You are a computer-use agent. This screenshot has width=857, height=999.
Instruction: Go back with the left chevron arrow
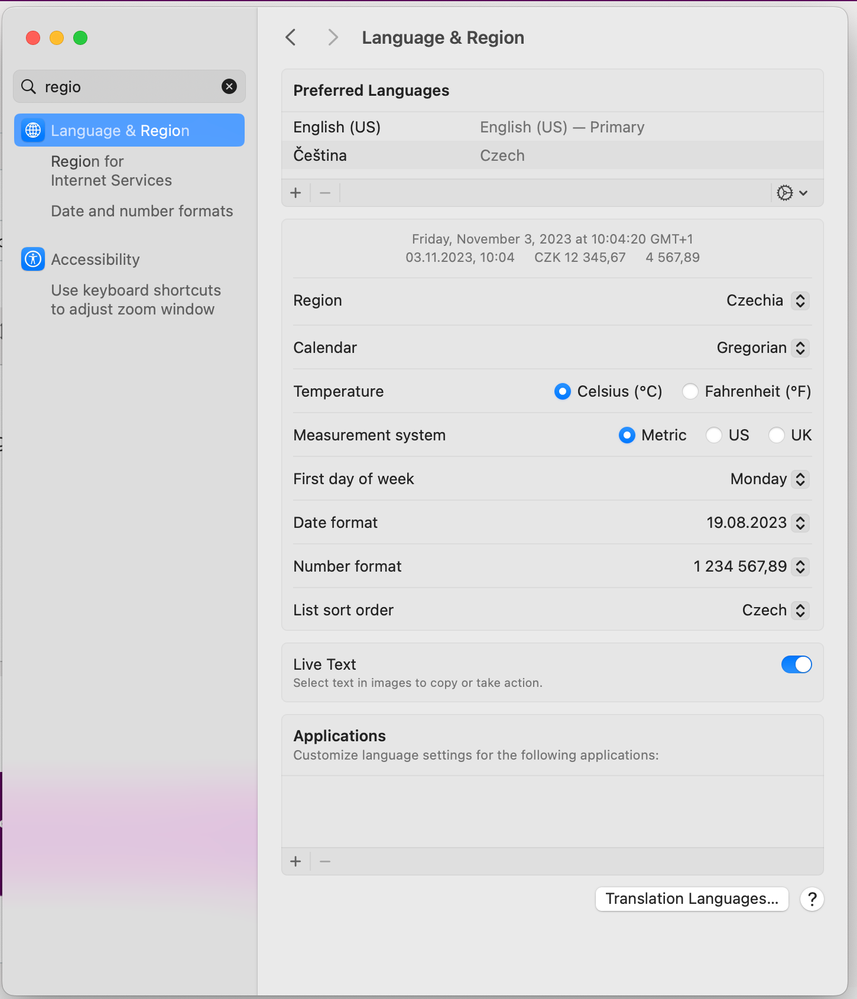point(291,38)
